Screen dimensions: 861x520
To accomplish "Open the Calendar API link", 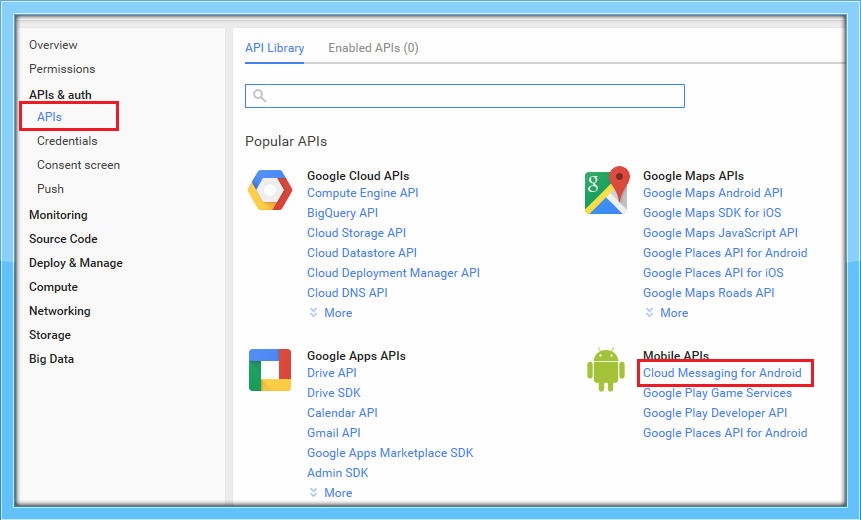I will pos(342,413).
